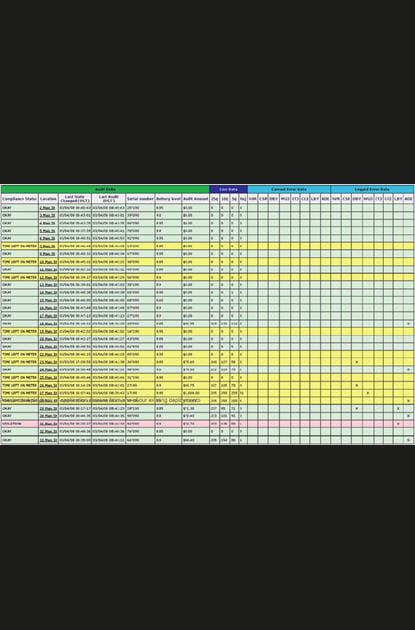Click the Current Error Data group header
This screenshot has width=415, height=630.
pyautogui.click(x=289, y=189)
